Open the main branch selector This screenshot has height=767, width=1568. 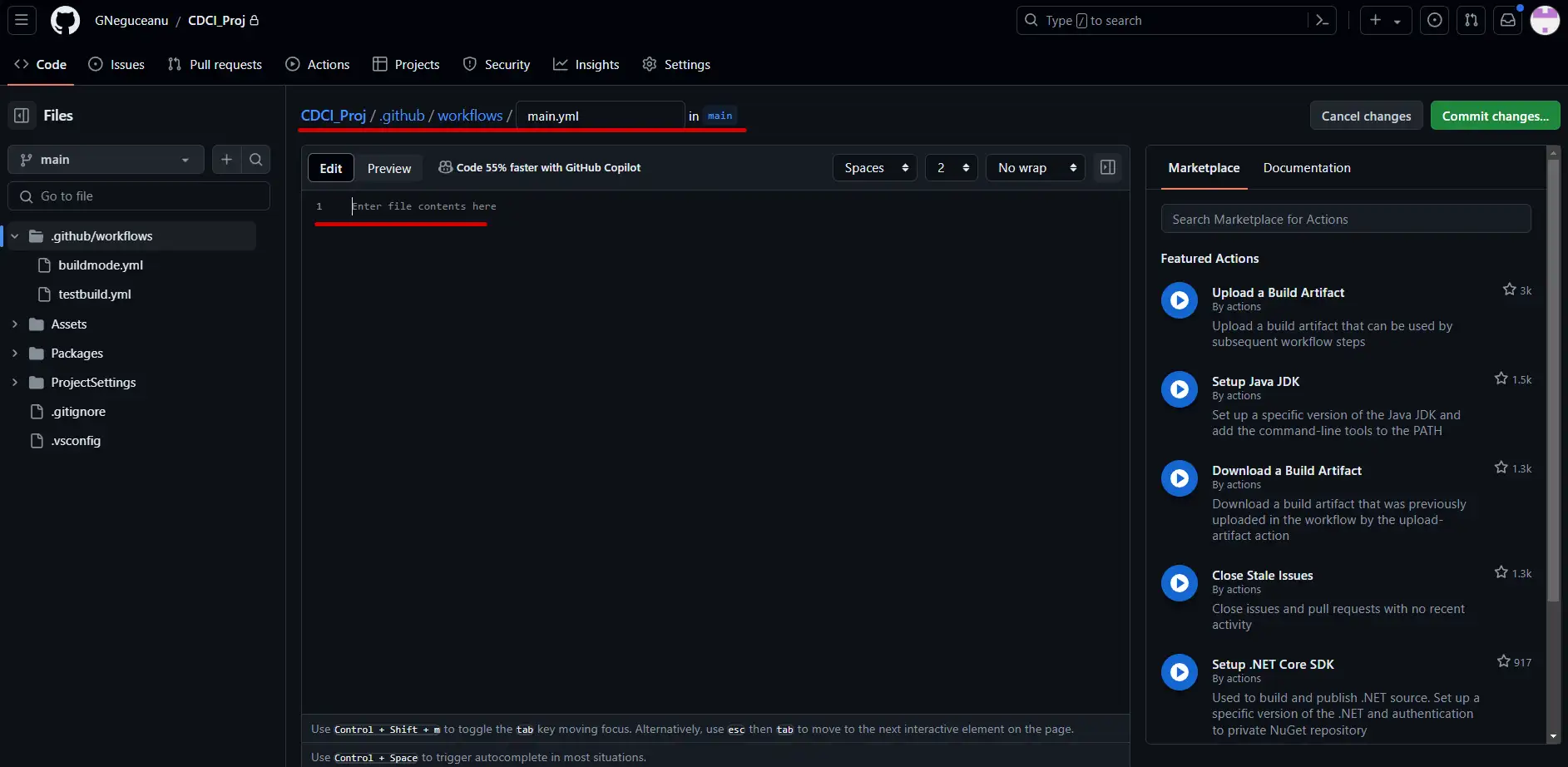tap(105, 159)
